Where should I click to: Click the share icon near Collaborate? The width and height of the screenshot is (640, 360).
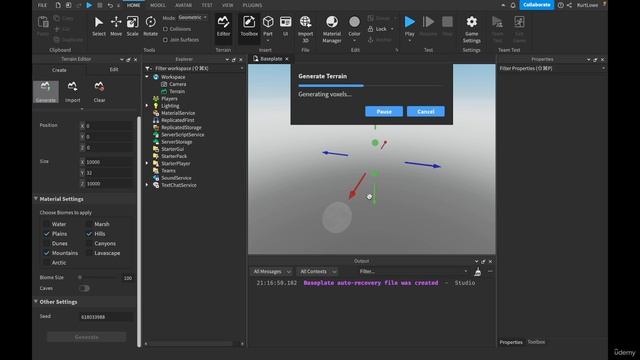click(569, 5)
